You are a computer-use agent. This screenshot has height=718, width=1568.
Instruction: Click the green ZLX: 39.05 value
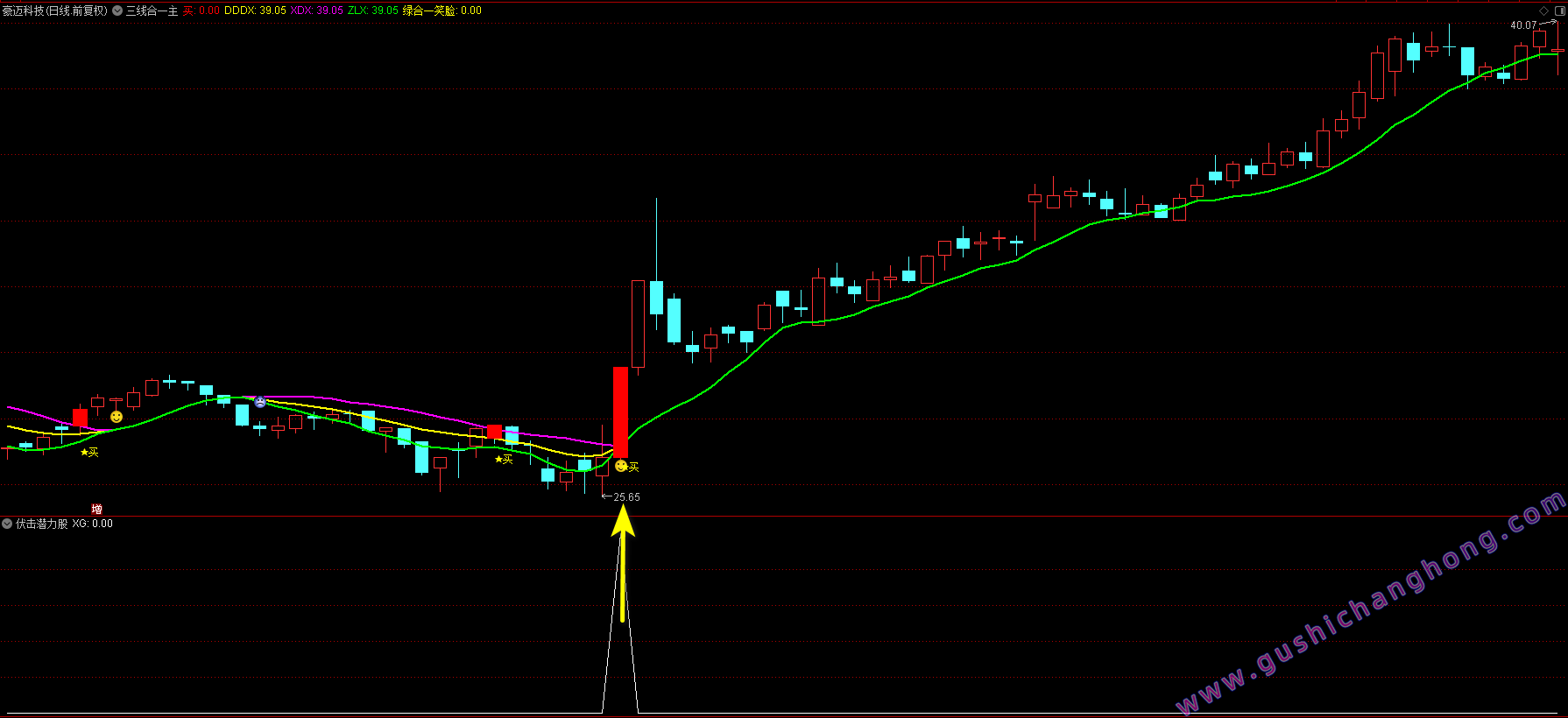[373, 11]
